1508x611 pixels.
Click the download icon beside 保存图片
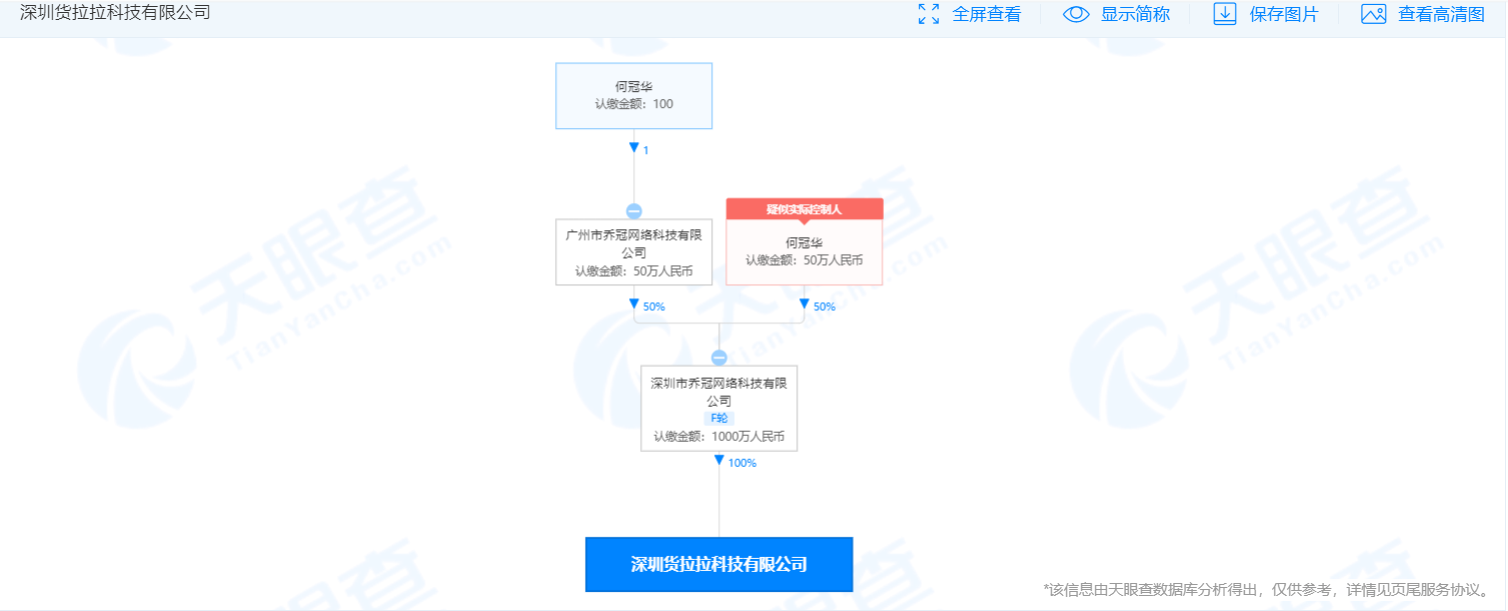1224,14
